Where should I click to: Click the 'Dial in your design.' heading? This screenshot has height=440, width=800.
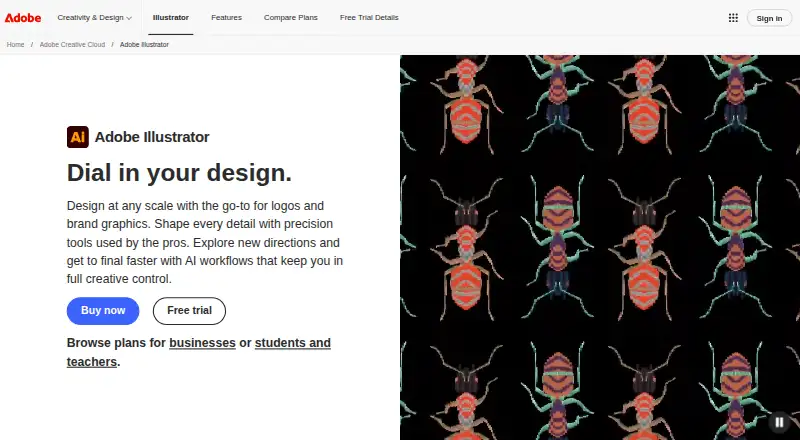180,173
